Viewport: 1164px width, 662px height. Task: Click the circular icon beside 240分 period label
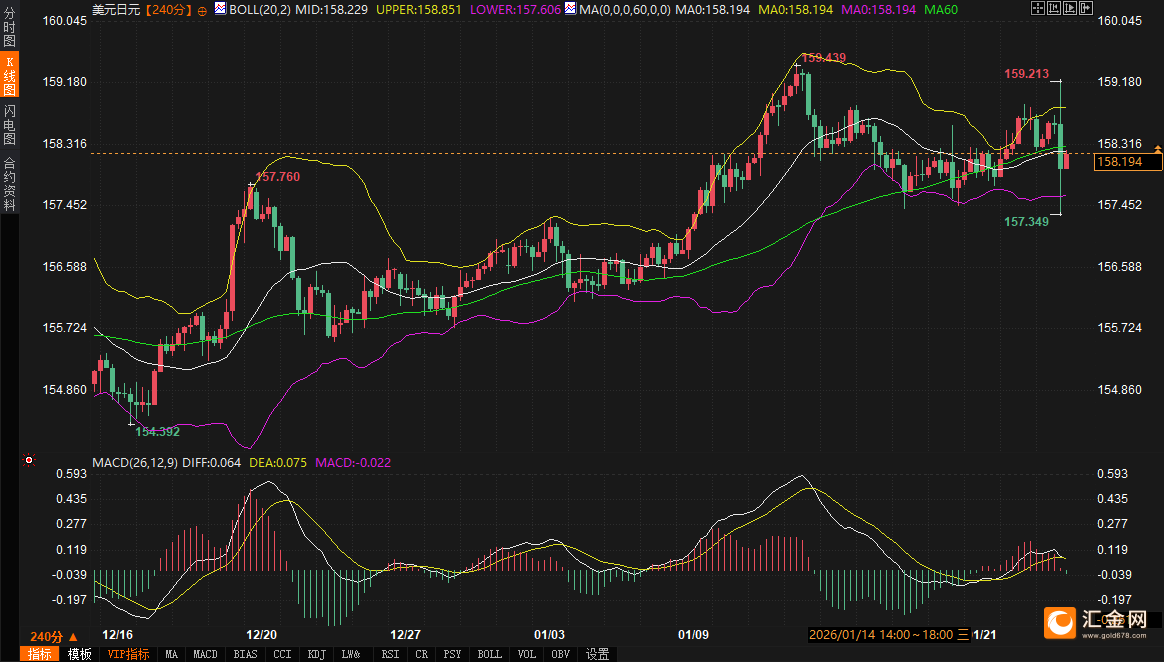pyautogui.click(x=204, y=10)
